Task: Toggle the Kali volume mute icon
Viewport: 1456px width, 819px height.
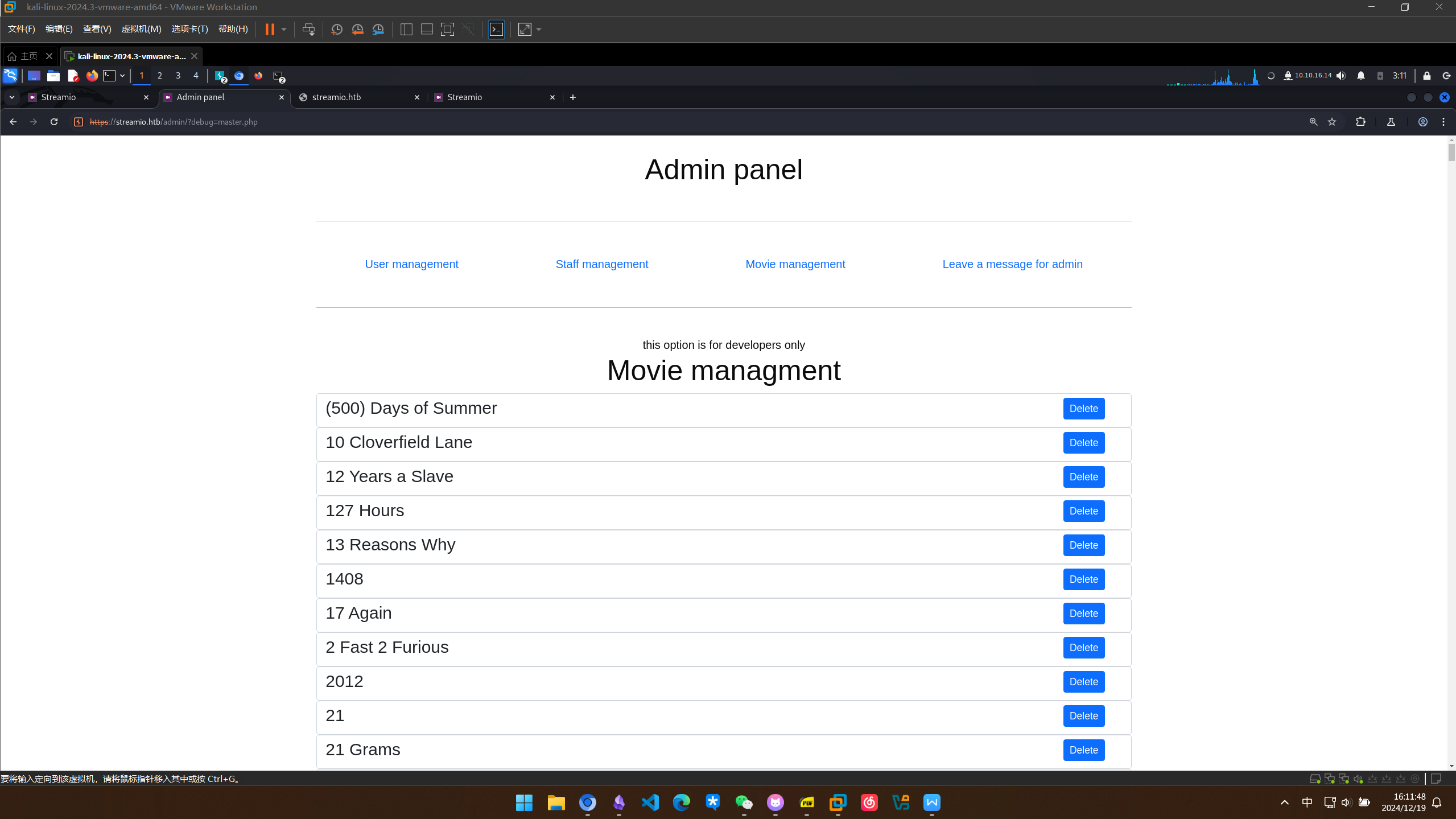Action: pyautogui.click(x=1341, y=76)
